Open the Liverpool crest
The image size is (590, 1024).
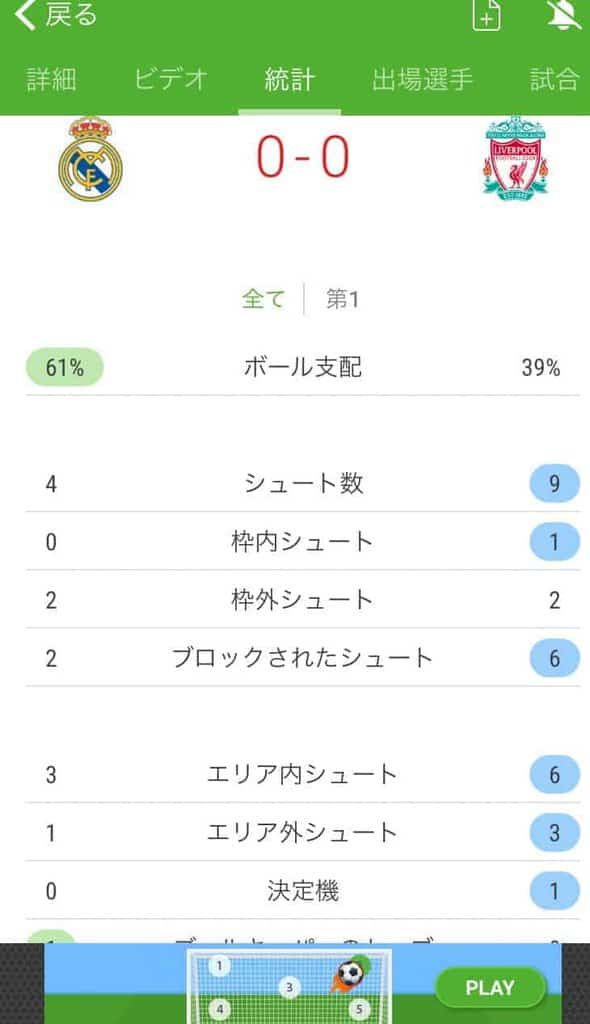click(516, 159)
